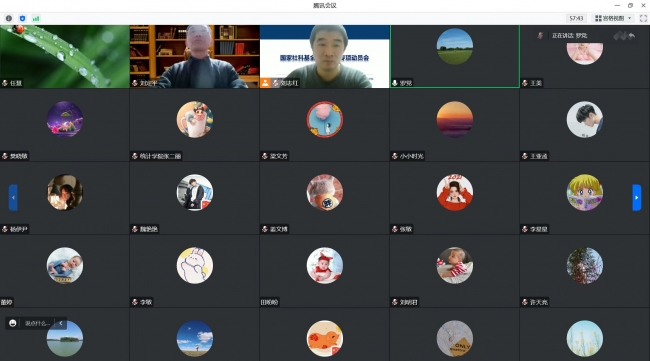650x361 pixels.
Task: Click the muted mic icon beside 王美
Action: click(525, 83)
